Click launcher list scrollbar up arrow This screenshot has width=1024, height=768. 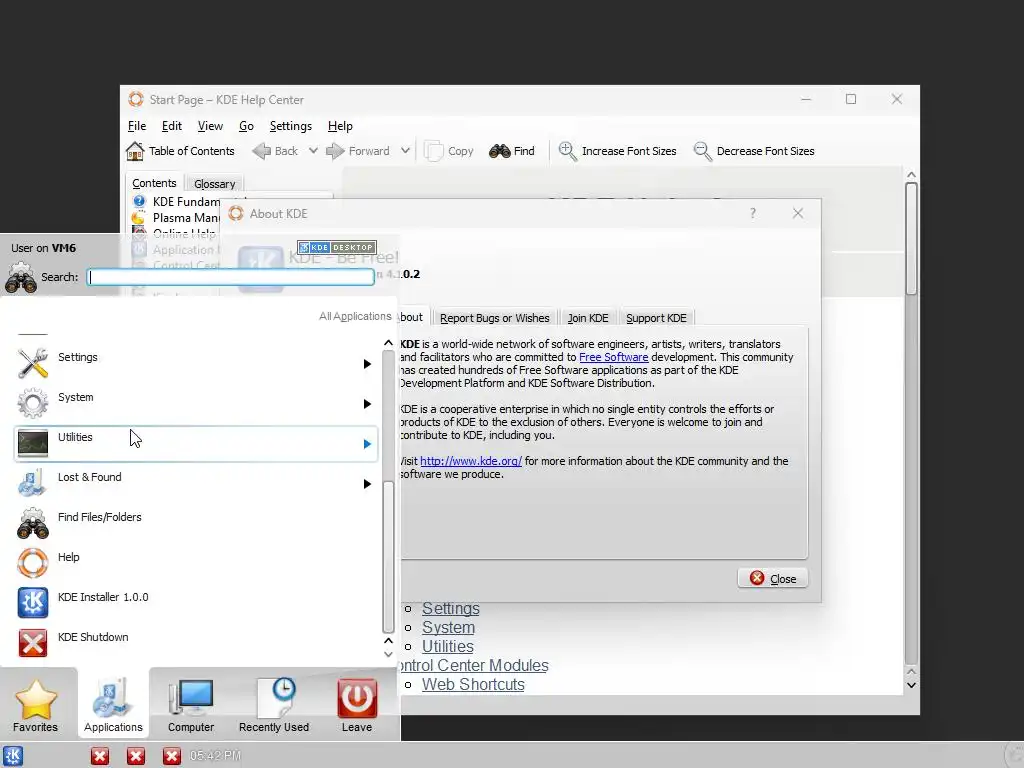click(389, 343)
